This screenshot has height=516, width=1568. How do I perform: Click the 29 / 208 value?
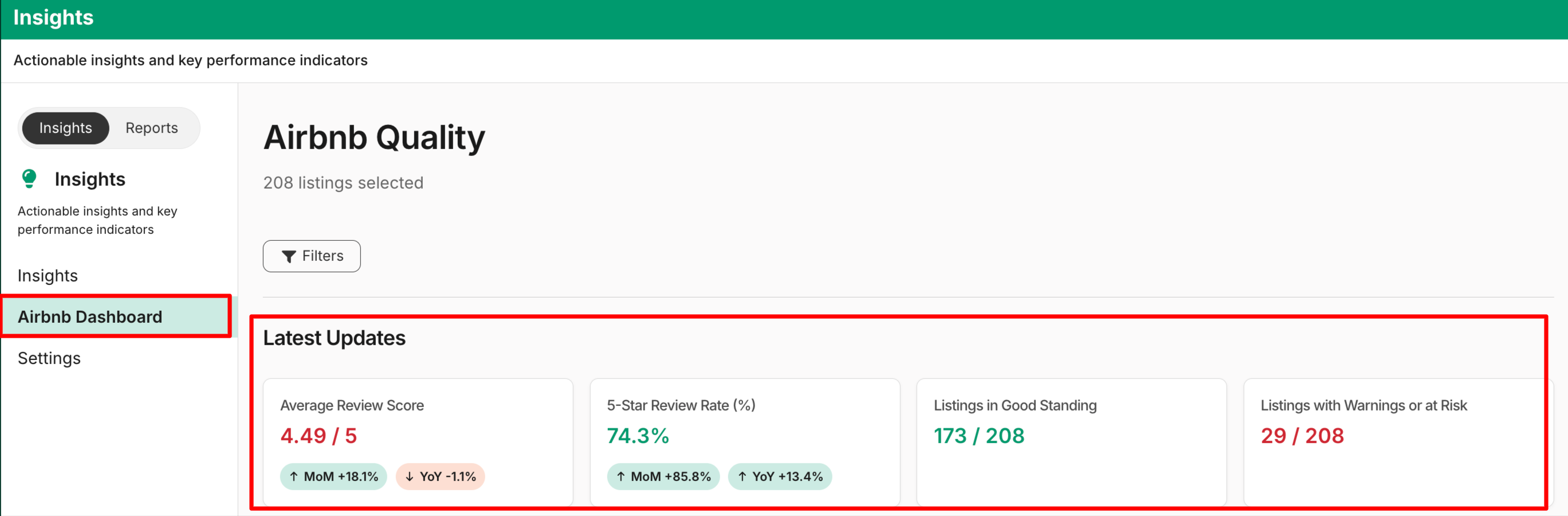click(x=1302, y=436)
